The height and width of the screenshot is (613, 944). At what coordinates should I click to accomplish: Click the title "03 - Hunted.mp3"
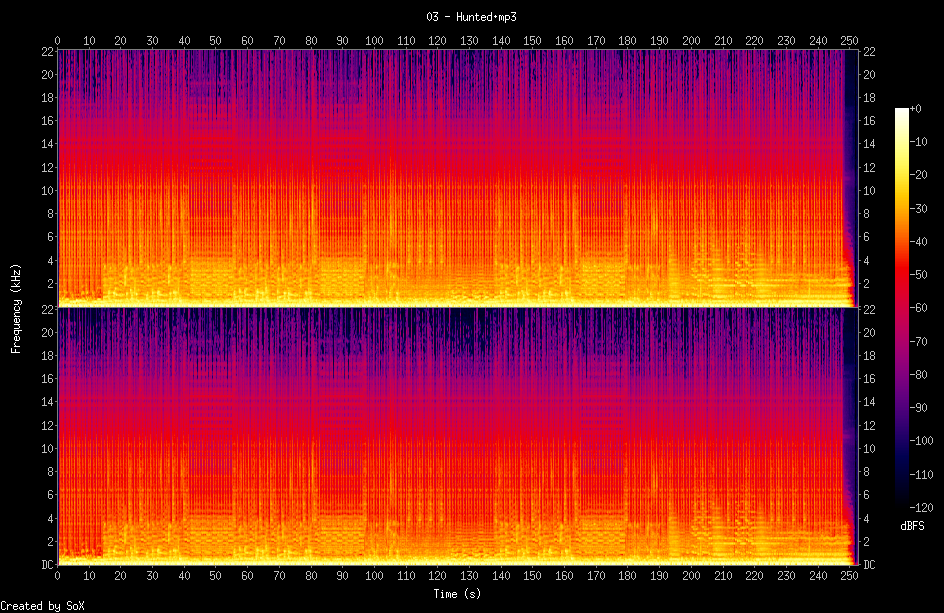[x=472, y=17]
